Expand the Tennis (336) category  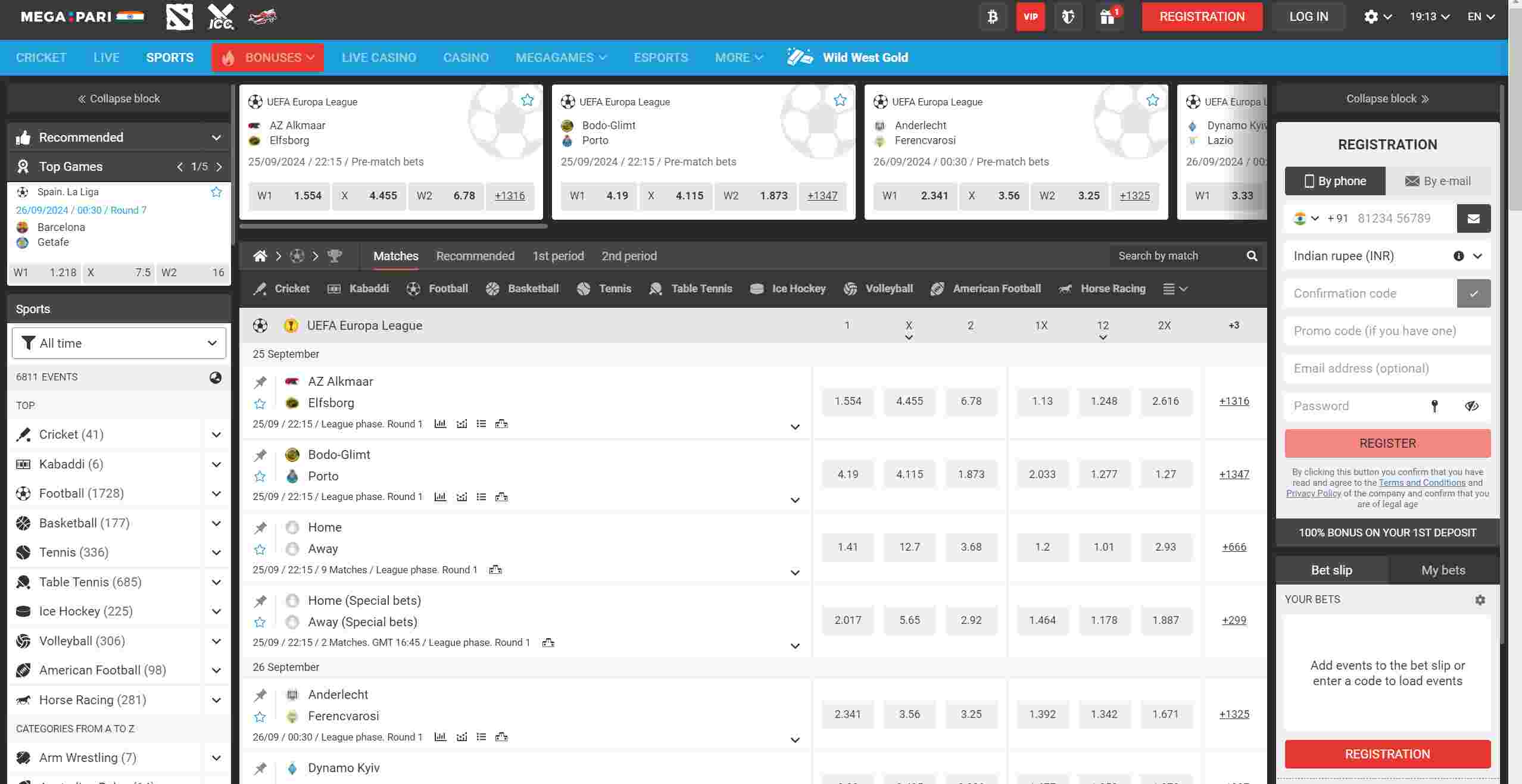216,552
